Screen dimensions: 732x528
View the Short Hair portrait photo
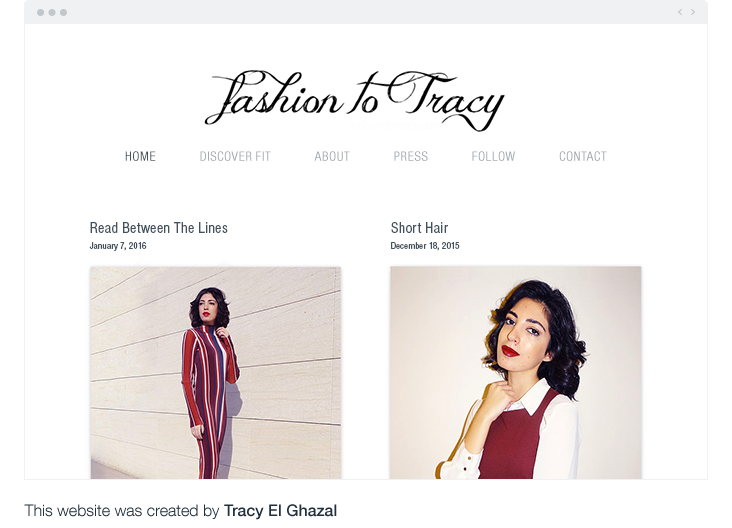coord(515,373)
